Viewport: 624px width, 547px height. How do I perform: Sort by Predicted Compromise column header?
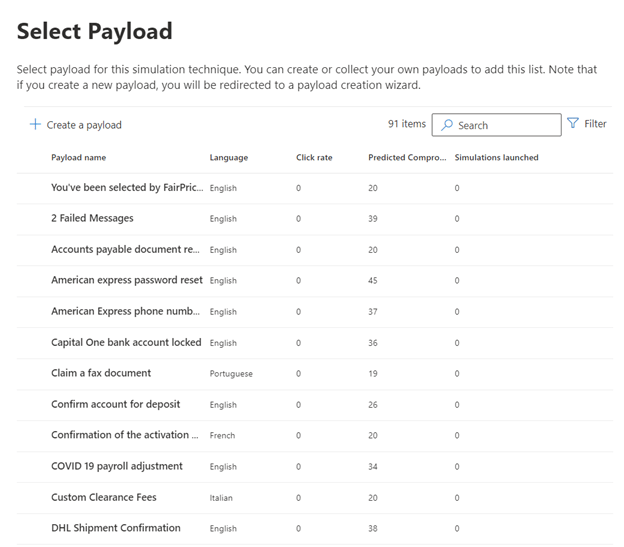(x=406, y=157)
